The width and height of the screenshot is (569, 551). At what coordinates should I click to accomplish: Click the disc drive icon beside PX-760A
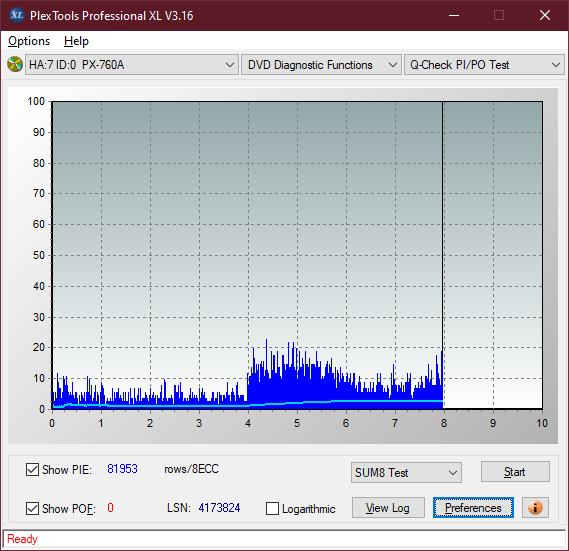tap(15, 65)
